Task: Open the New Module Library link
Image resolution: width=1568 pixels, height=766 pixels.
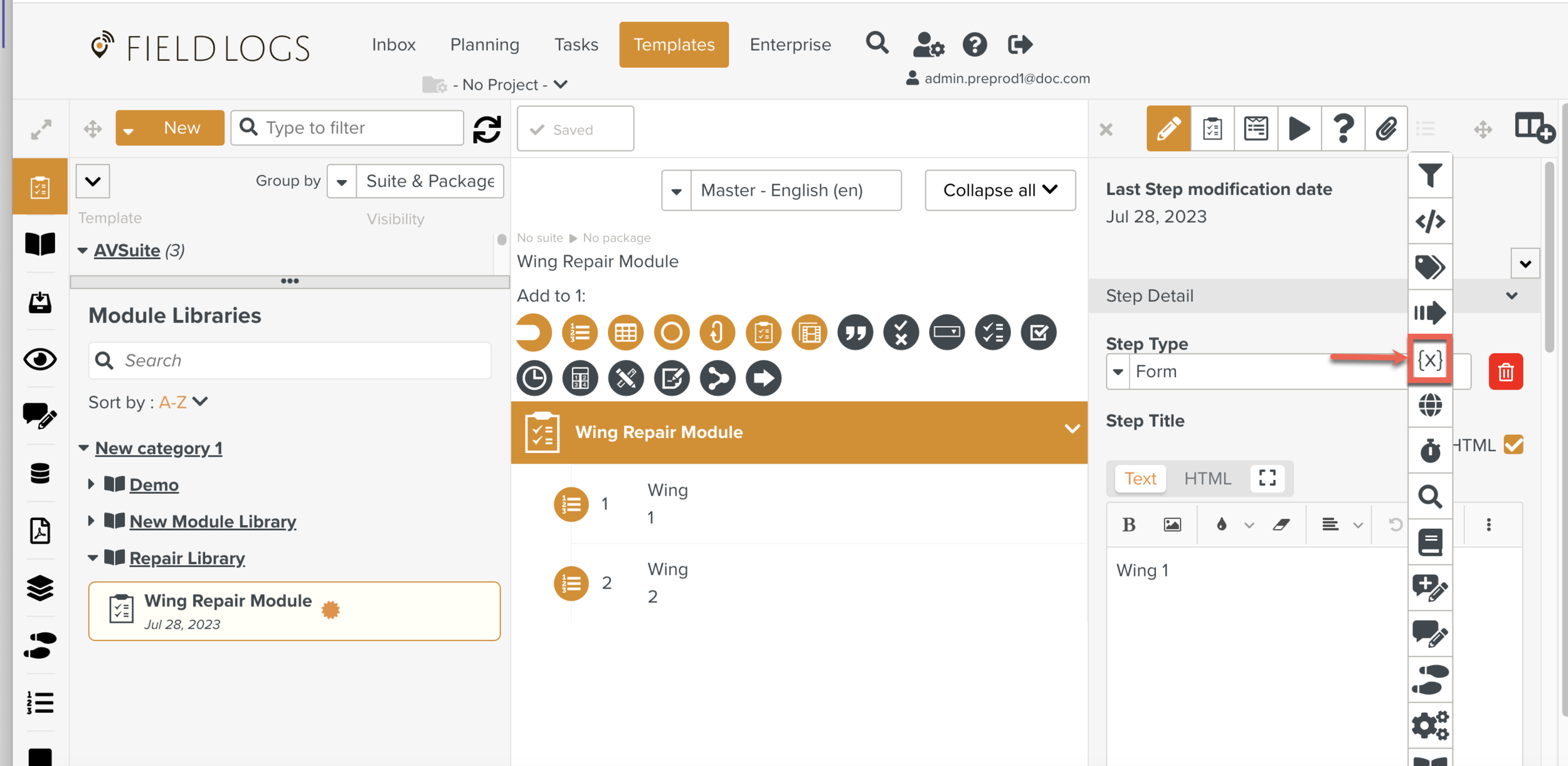Action: pyautogui.click(x=213, y=521)
